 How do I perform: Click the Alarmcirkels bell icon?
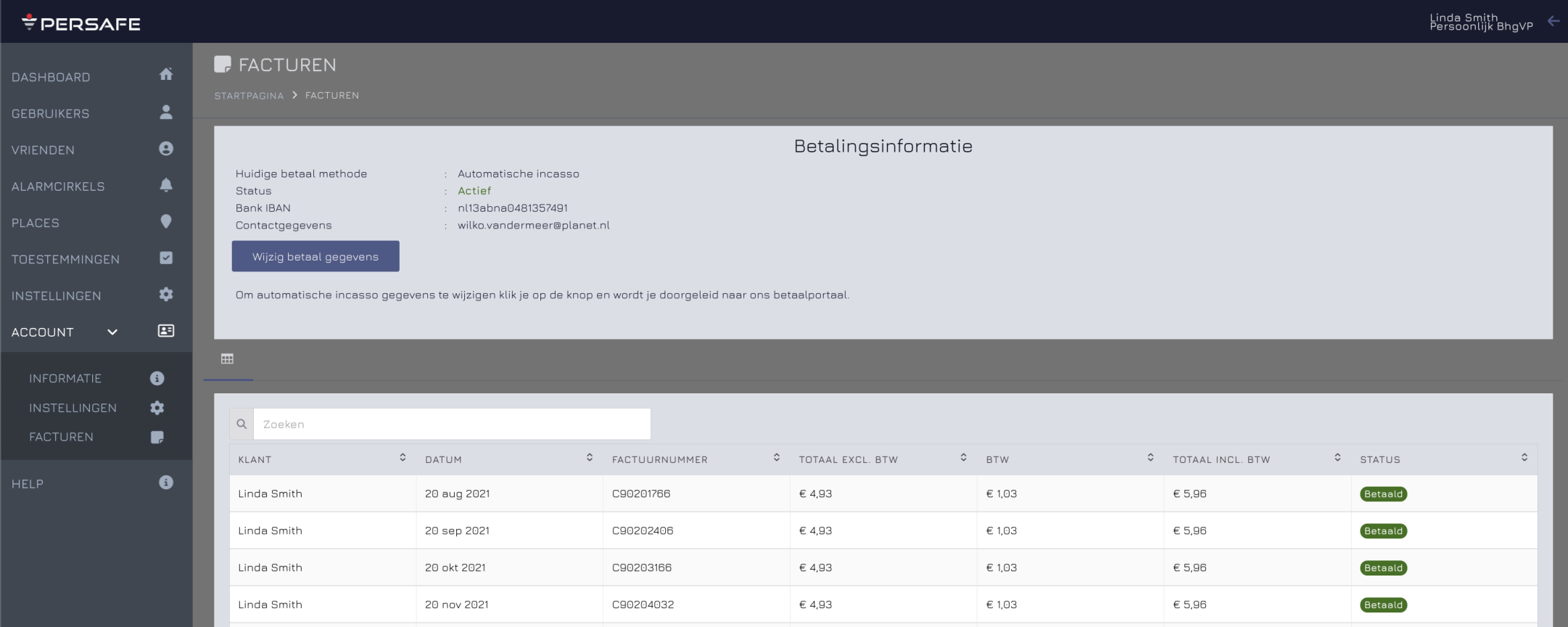[x=166, y=185]
